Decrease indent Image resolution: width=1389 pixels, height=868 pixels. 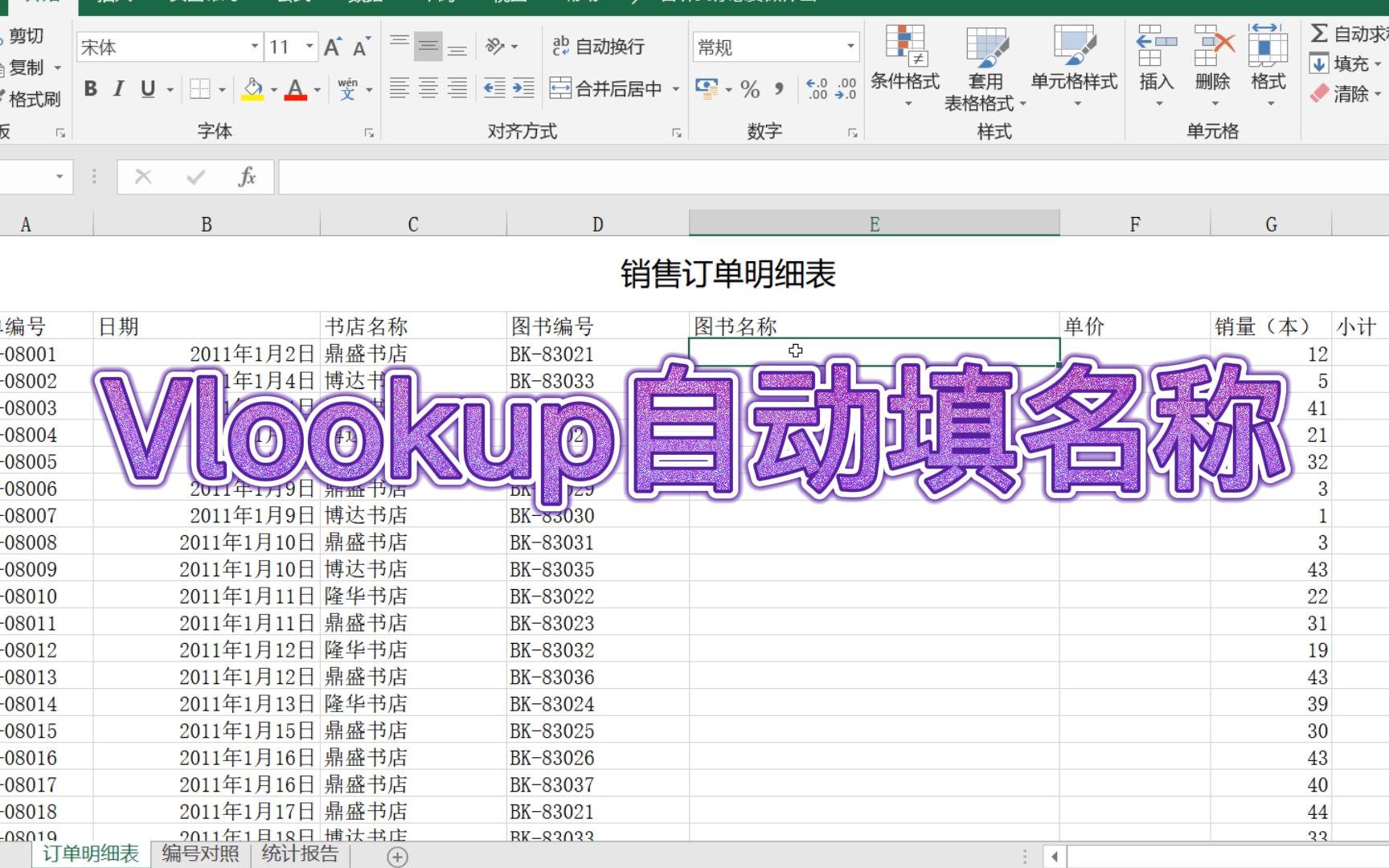[x=494, y=88]
